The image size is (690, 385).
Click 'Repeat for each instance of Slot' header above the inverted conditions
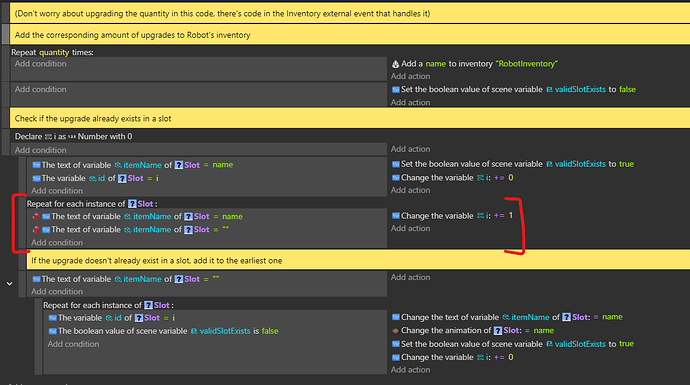[92, 204]
